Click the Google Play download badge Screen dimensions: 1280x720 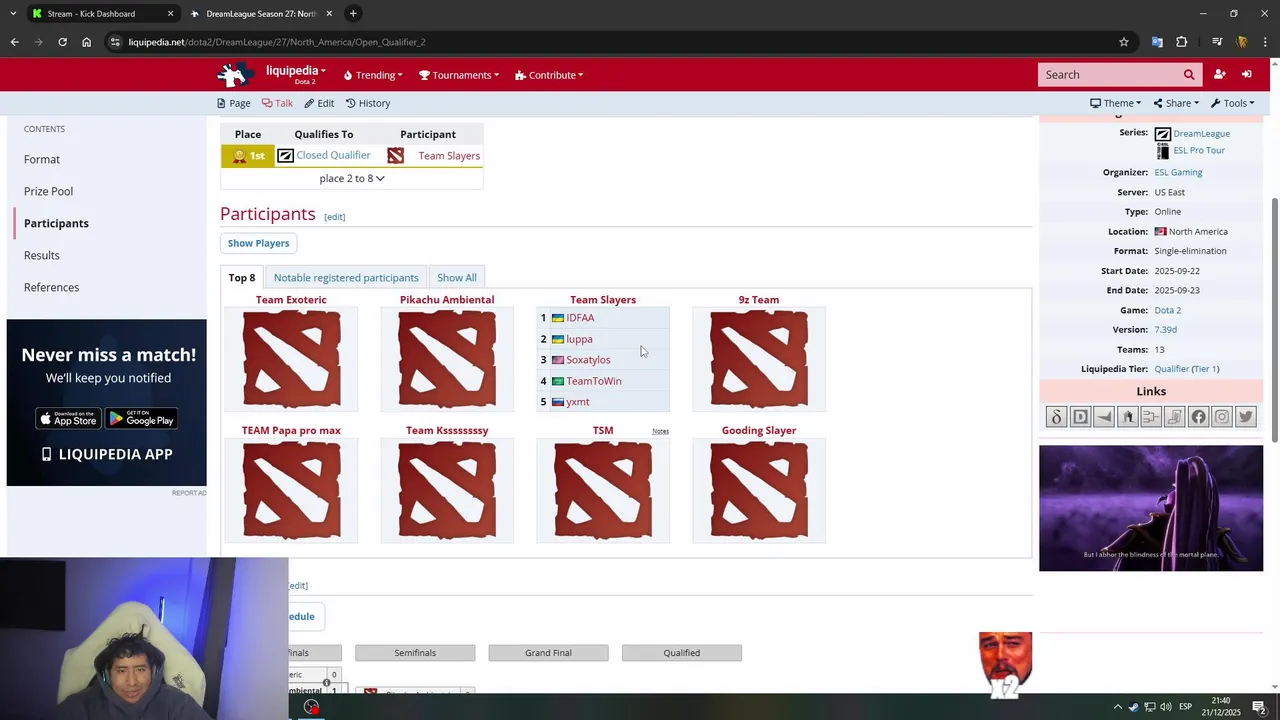(x=141, y=419)
